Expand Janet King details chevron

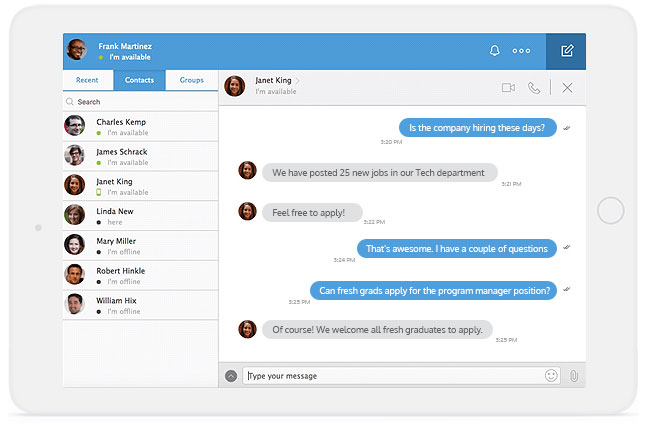297,81
